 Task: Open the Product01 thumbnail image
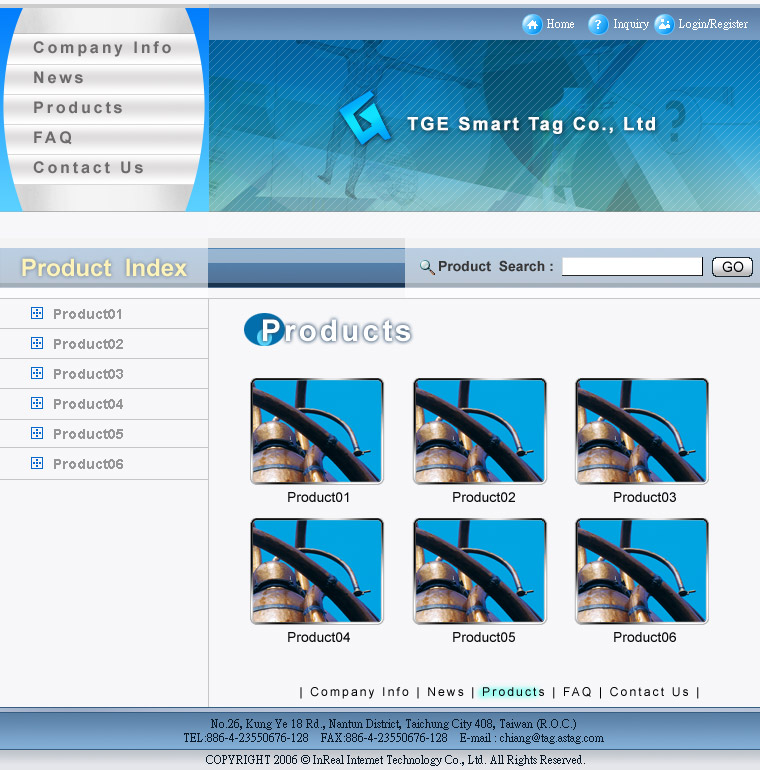click(x=317, y=431)
